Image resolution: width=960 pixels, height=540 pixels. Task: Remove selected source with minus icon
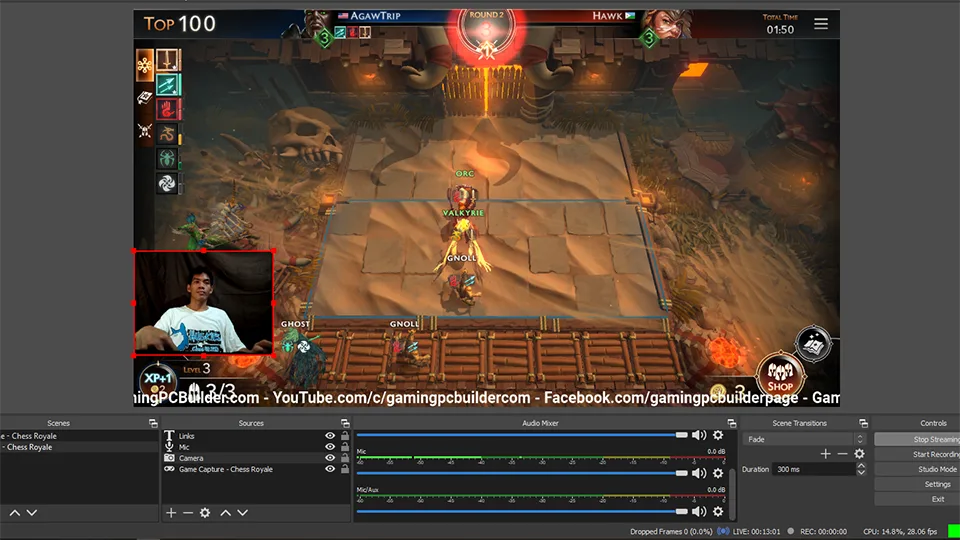(188, 512)
